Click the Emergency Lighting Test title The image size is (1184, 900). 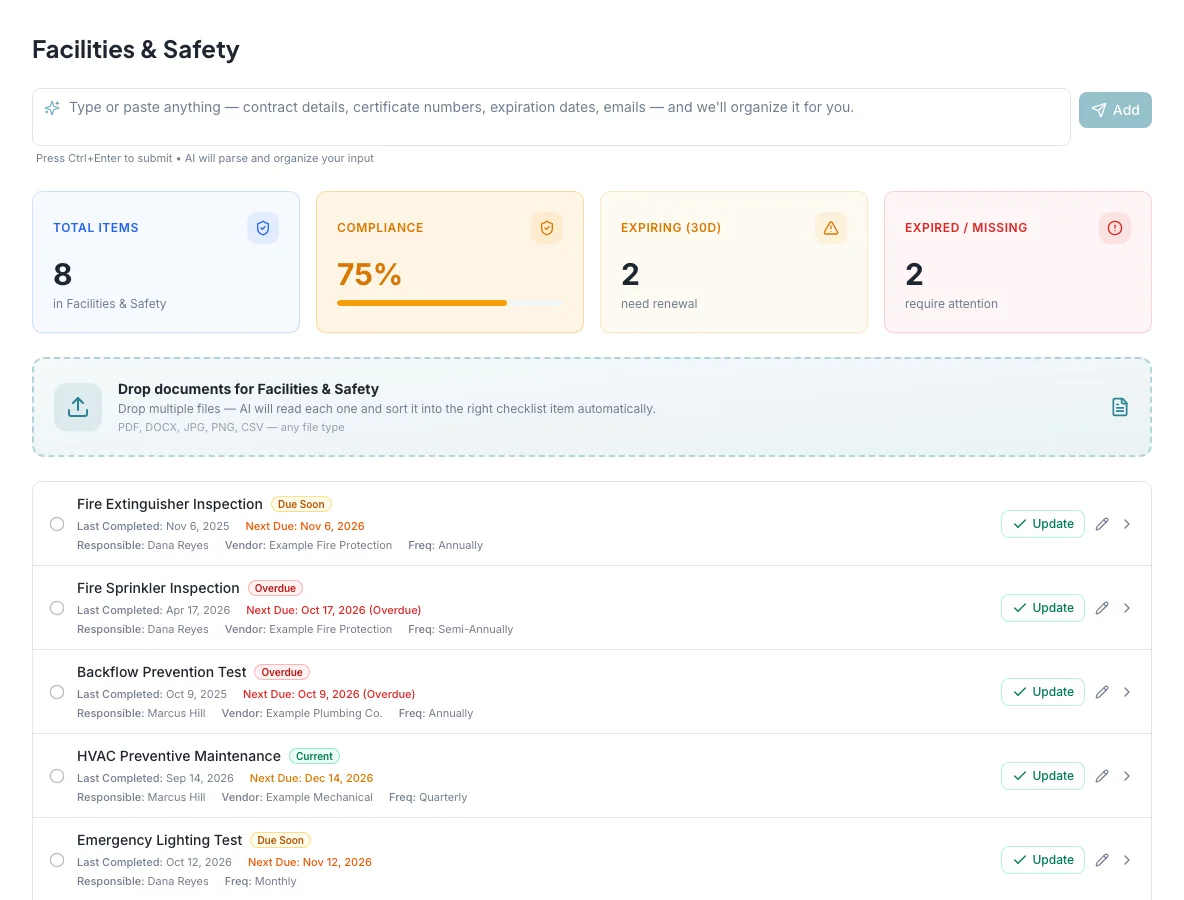coord(159,840)
